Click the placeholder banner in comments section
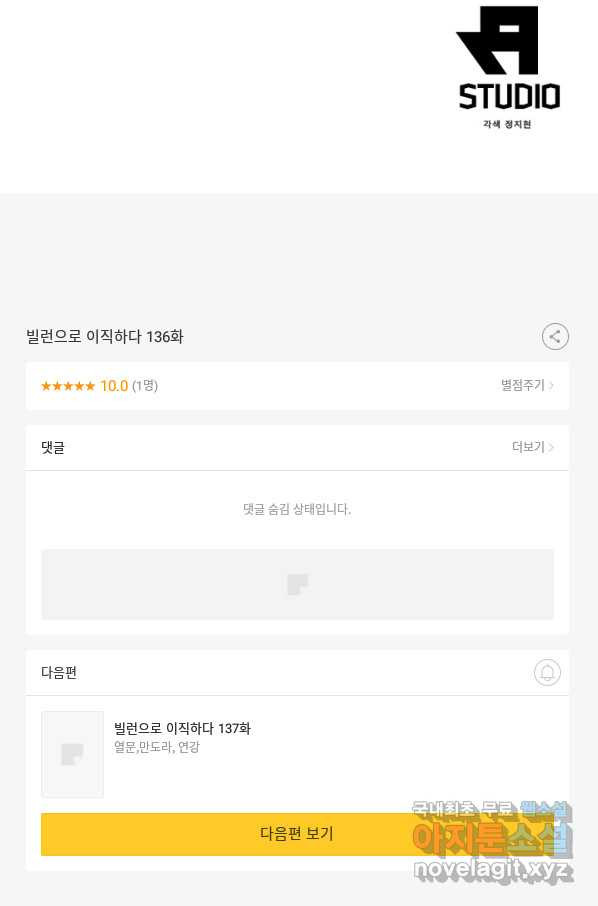The width and height of the screenshot is (598, 906). pyautogui.click(x=297, y=584)
